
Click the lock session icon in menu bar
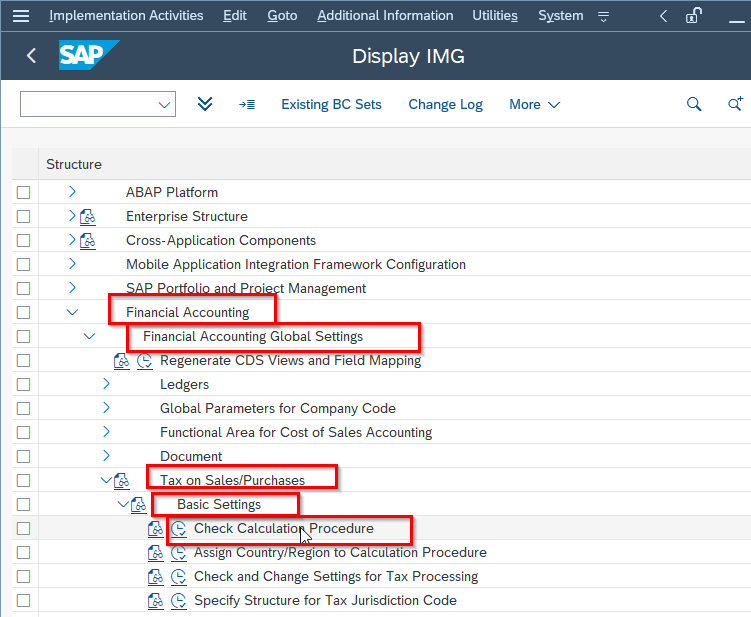click(693, 16)
